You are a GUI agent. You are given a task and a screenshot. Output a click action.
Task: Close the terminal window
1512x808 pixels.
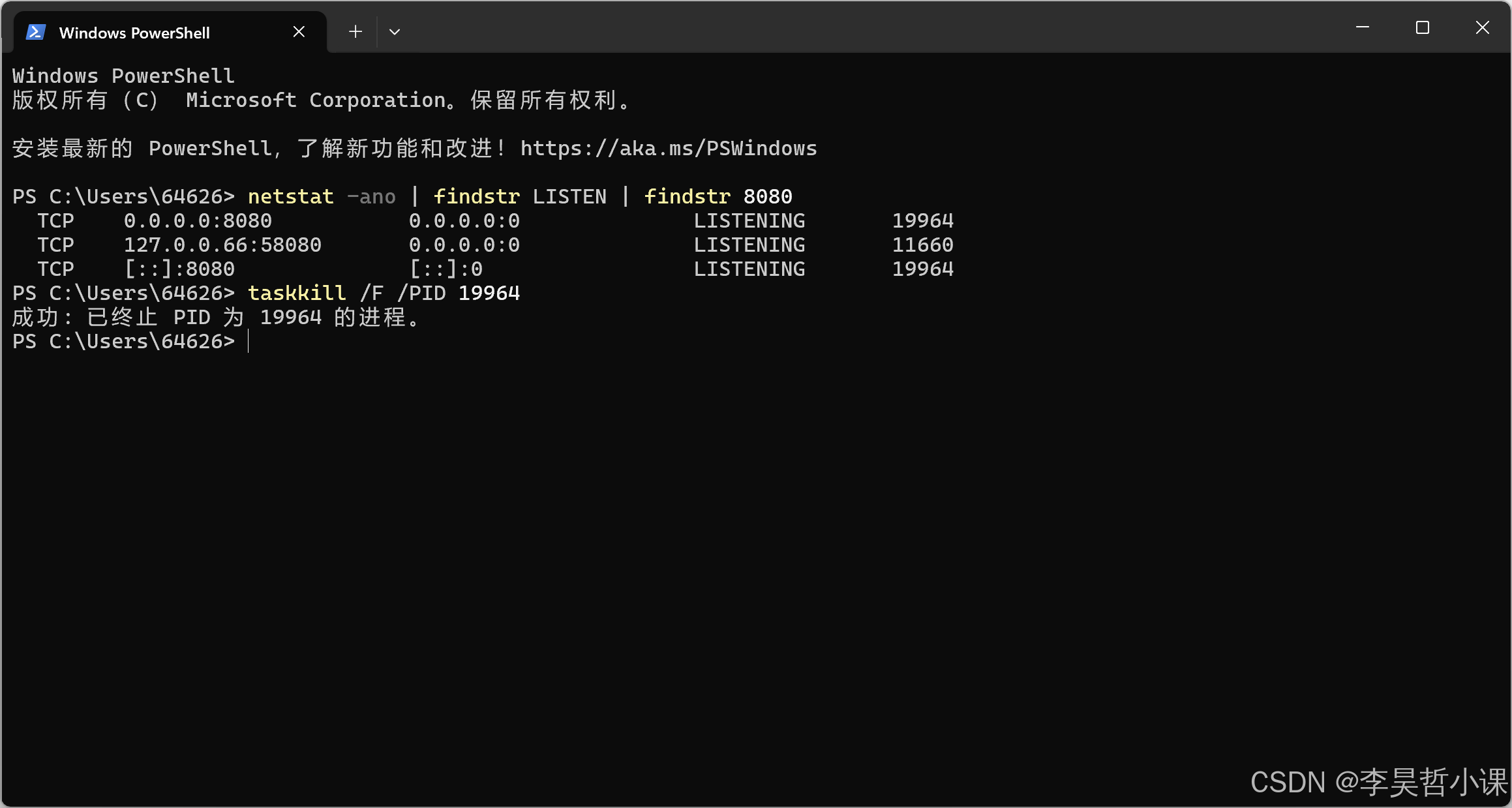(1482, 28)
